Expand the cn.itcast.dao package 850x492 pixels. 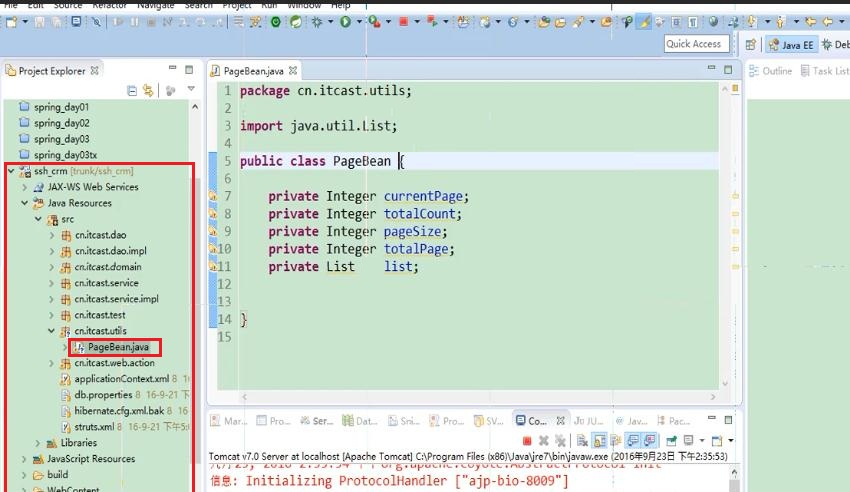pyautogui.click(x=51, y=235)
